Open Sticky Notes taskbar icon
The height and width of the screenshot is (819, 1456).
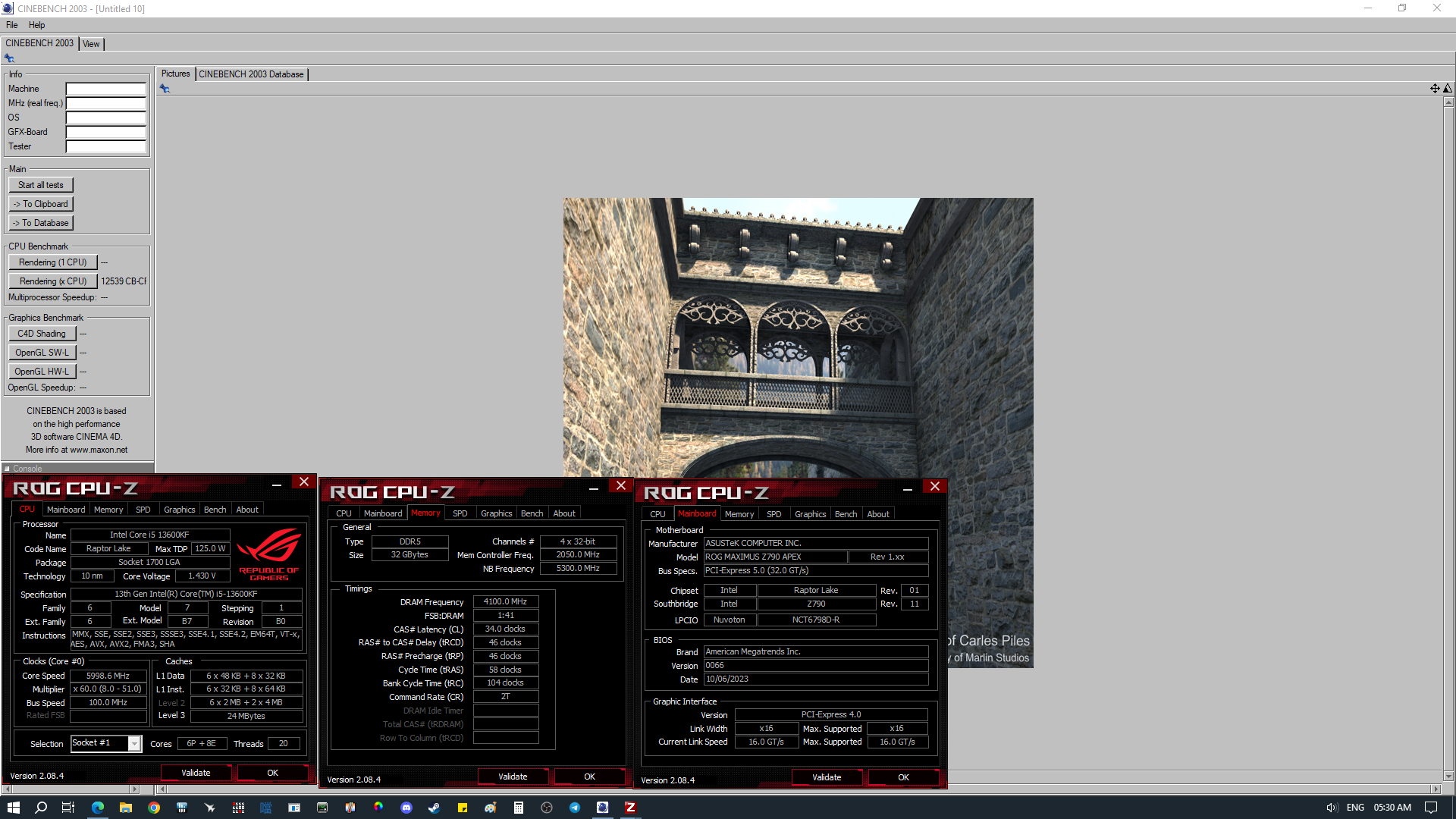pyautogui.click(x=463, y=808)
